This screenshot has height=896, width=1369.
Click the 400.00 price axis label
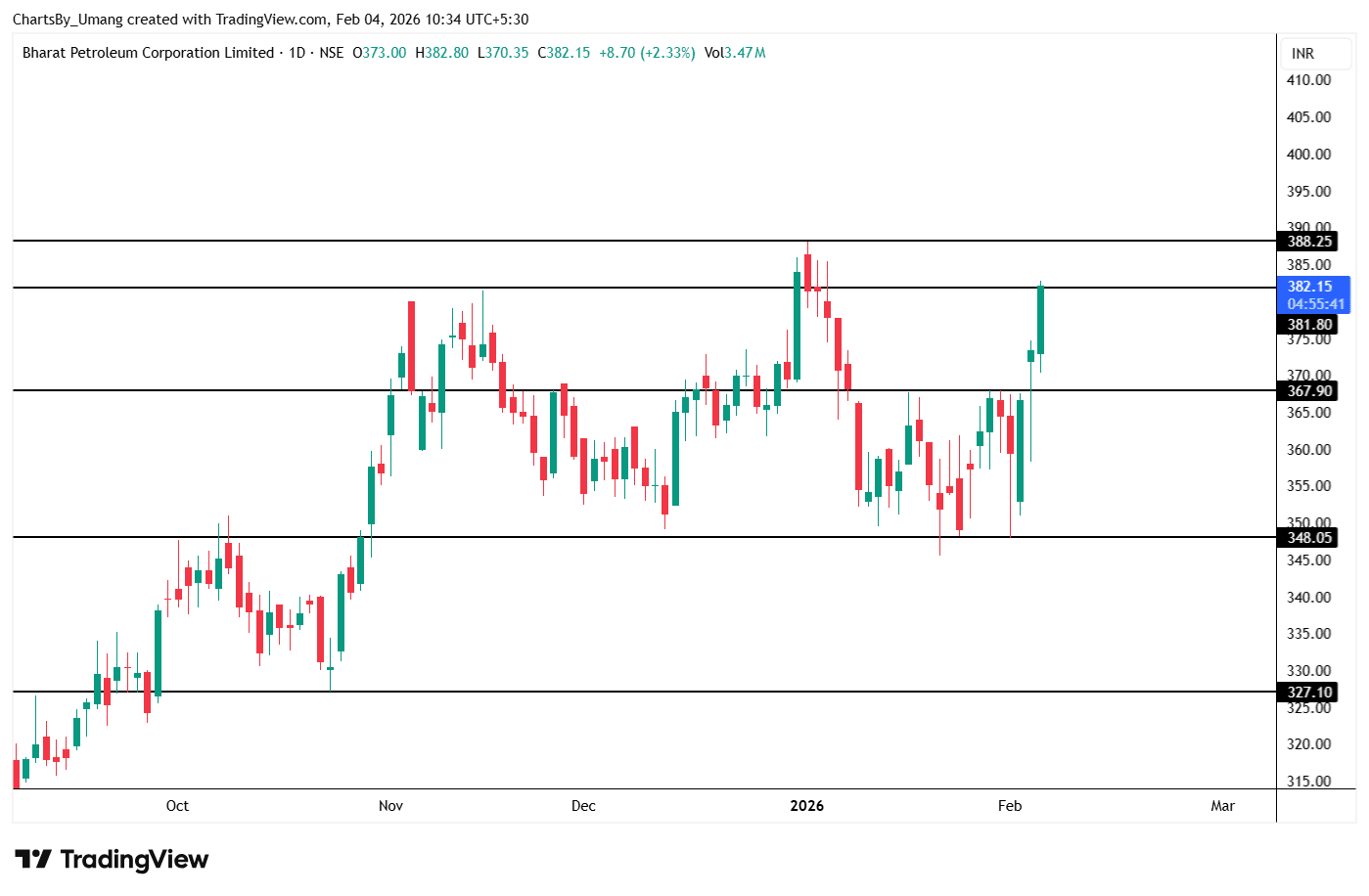[x=1308, y=155]
